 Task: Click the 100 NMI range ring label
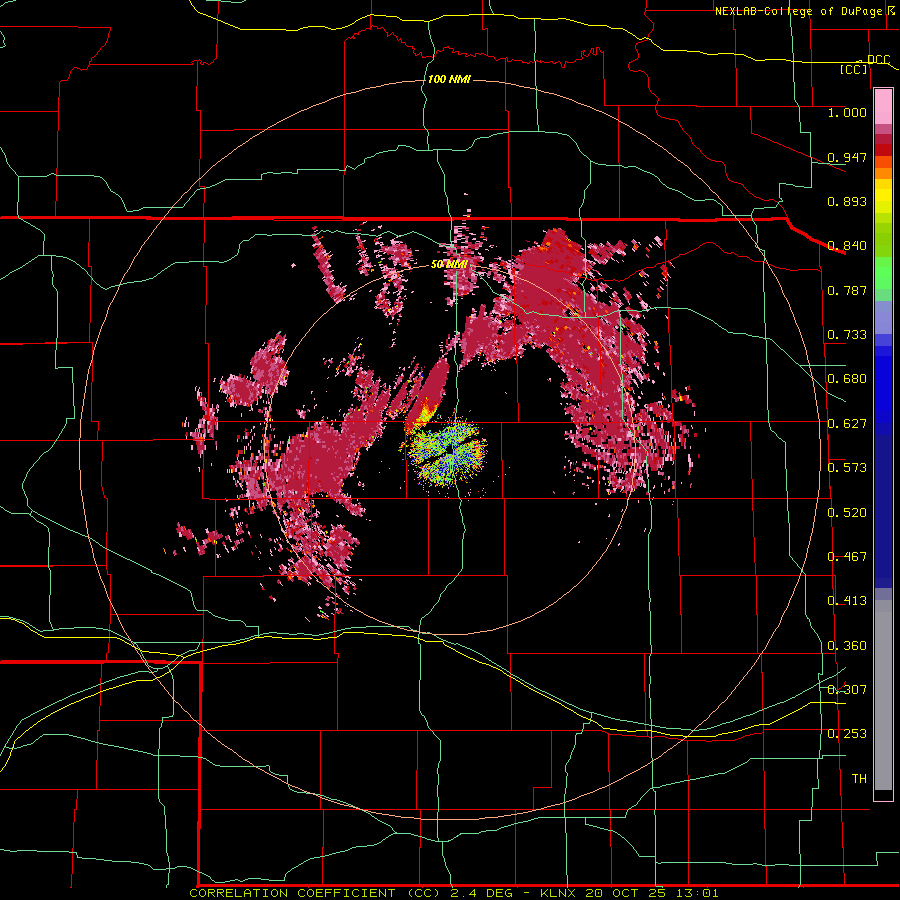pos(449,79)
